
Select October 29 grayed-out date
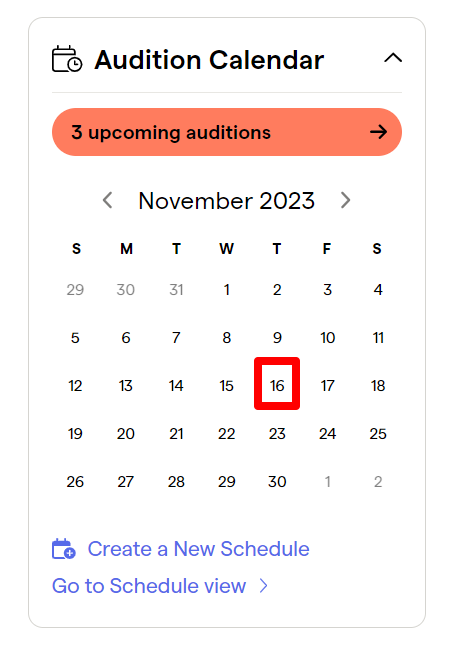tap(75, 289)
